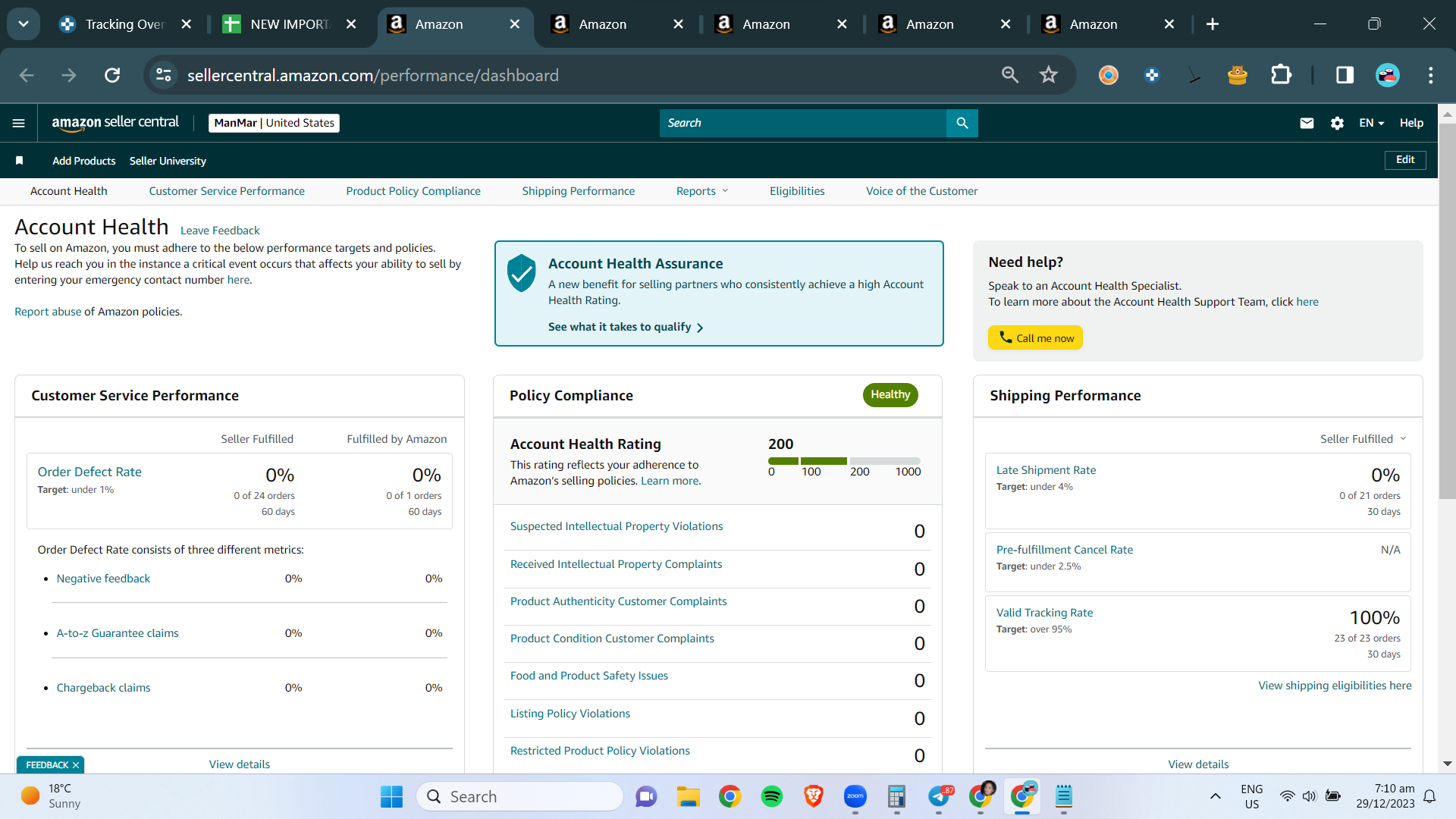Image resolution: width=1456 pixels, height=819 pixels.
Task: Click the zoom magnifier icon in address bar
Action: point(1009,75)
